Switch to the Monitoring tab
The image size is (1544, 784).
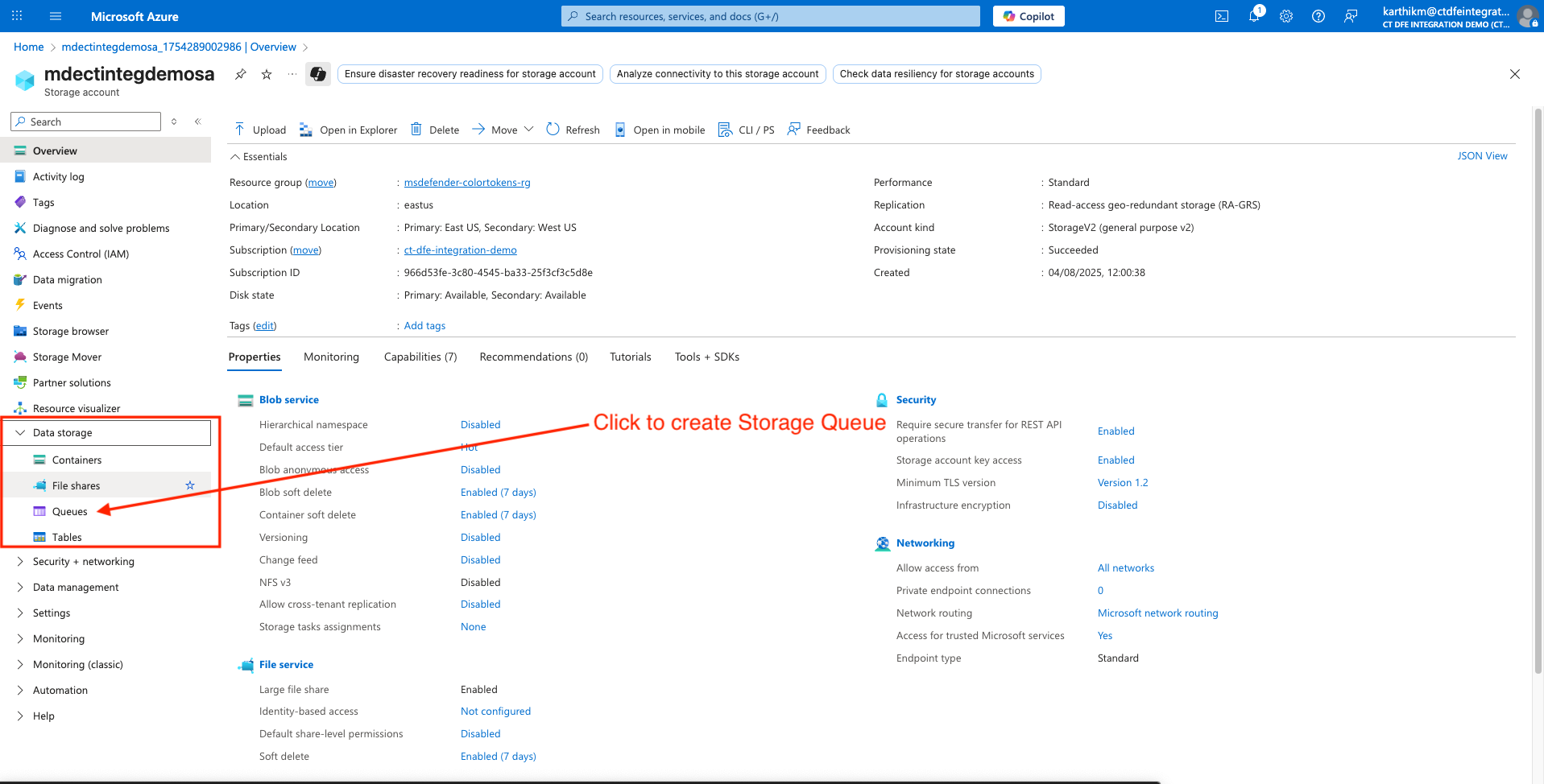(331, 357)
